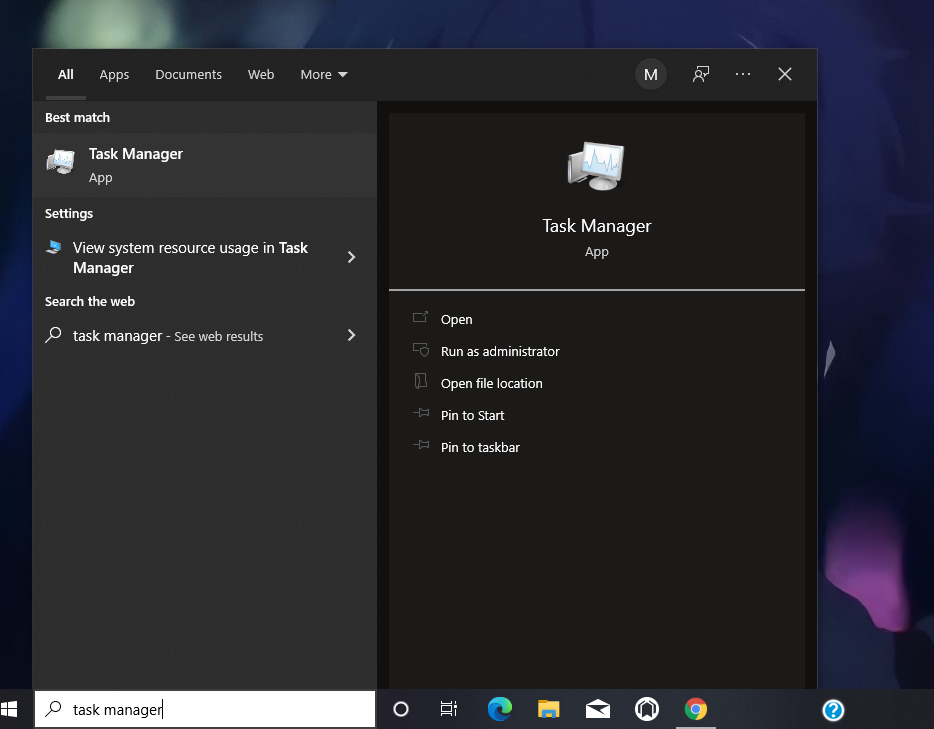
Task: Open the Mail app on taskbar
Action: pyautogui.click(x=597, y=709)
